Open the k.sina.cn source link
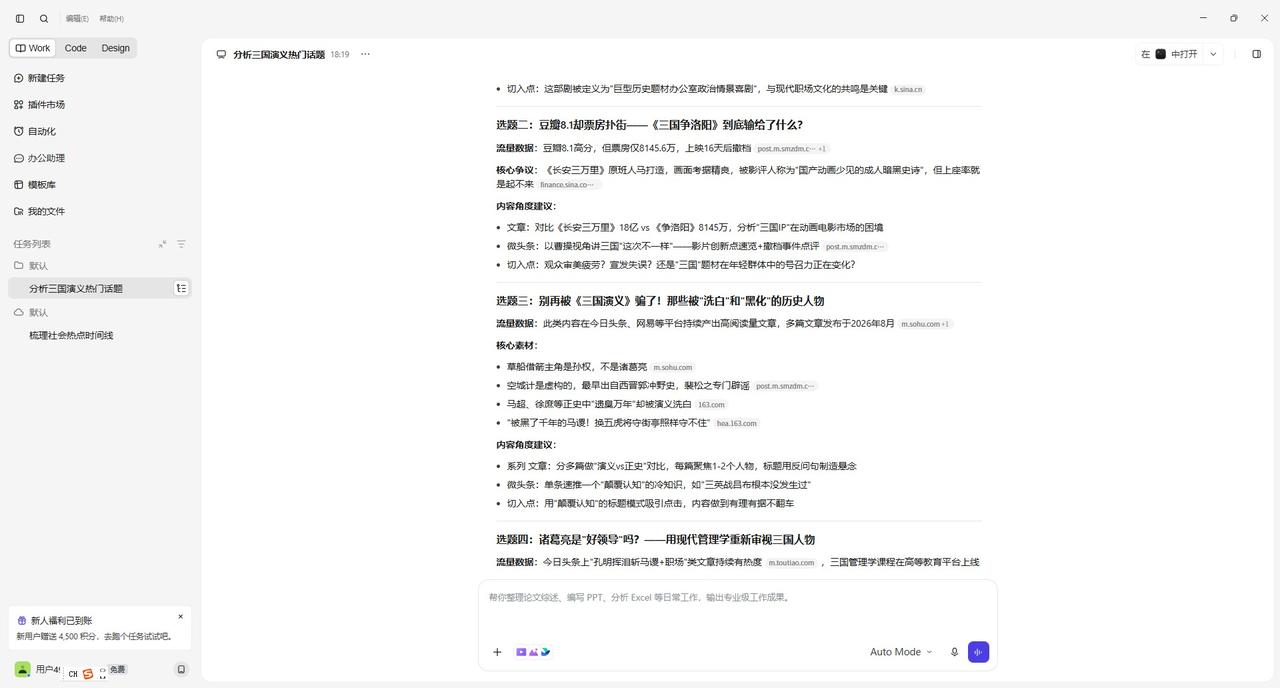This screenshot has height=688, width=1280. 908,89
